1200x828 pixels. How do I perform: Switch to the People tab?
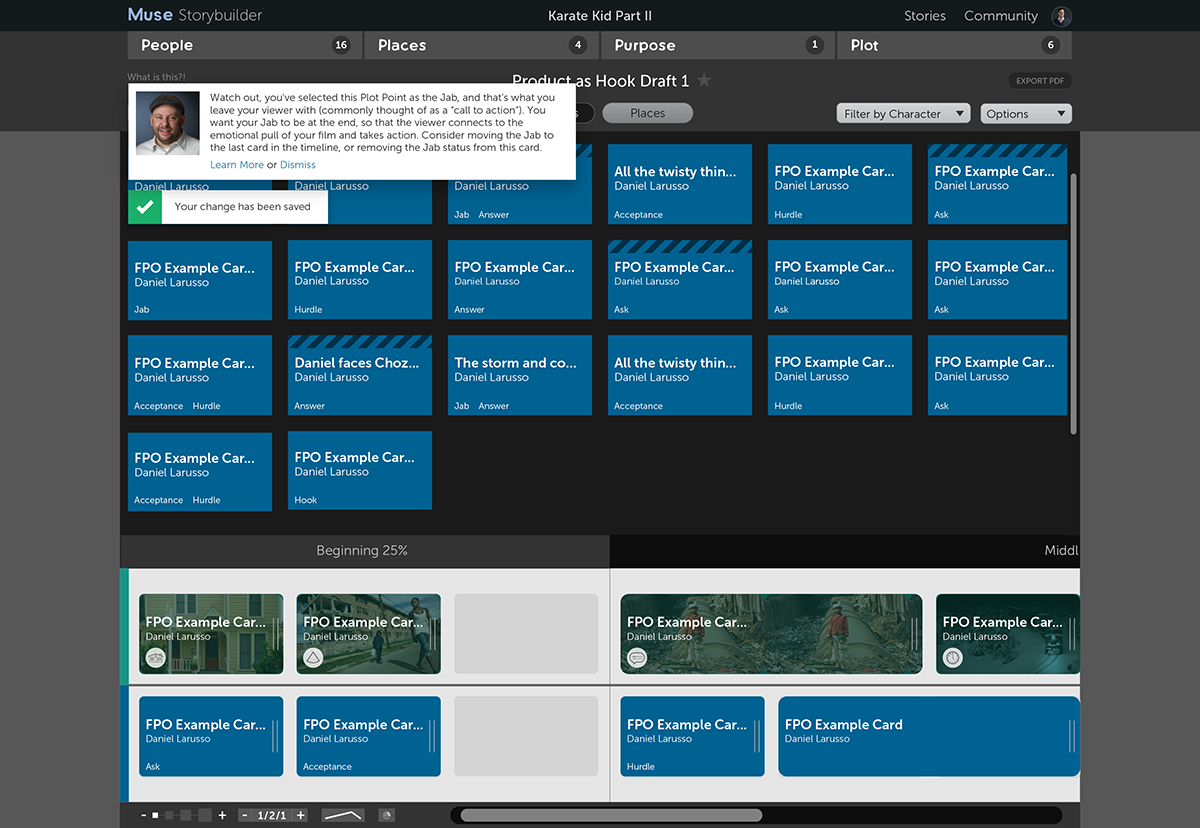244,45
